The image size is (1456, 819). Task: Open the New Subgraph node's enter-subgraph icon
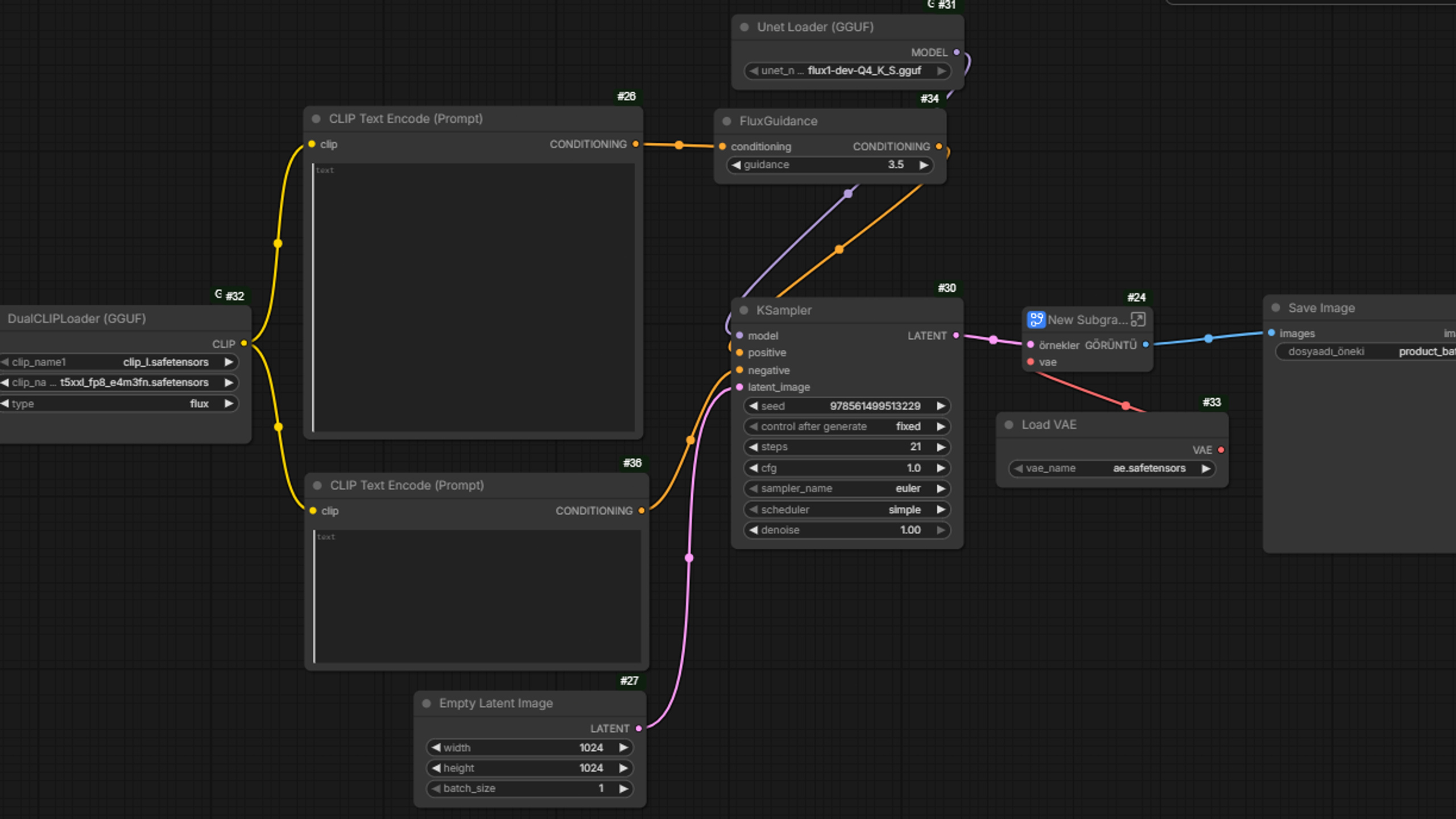pyautogui.click(x=1138, y=320)
